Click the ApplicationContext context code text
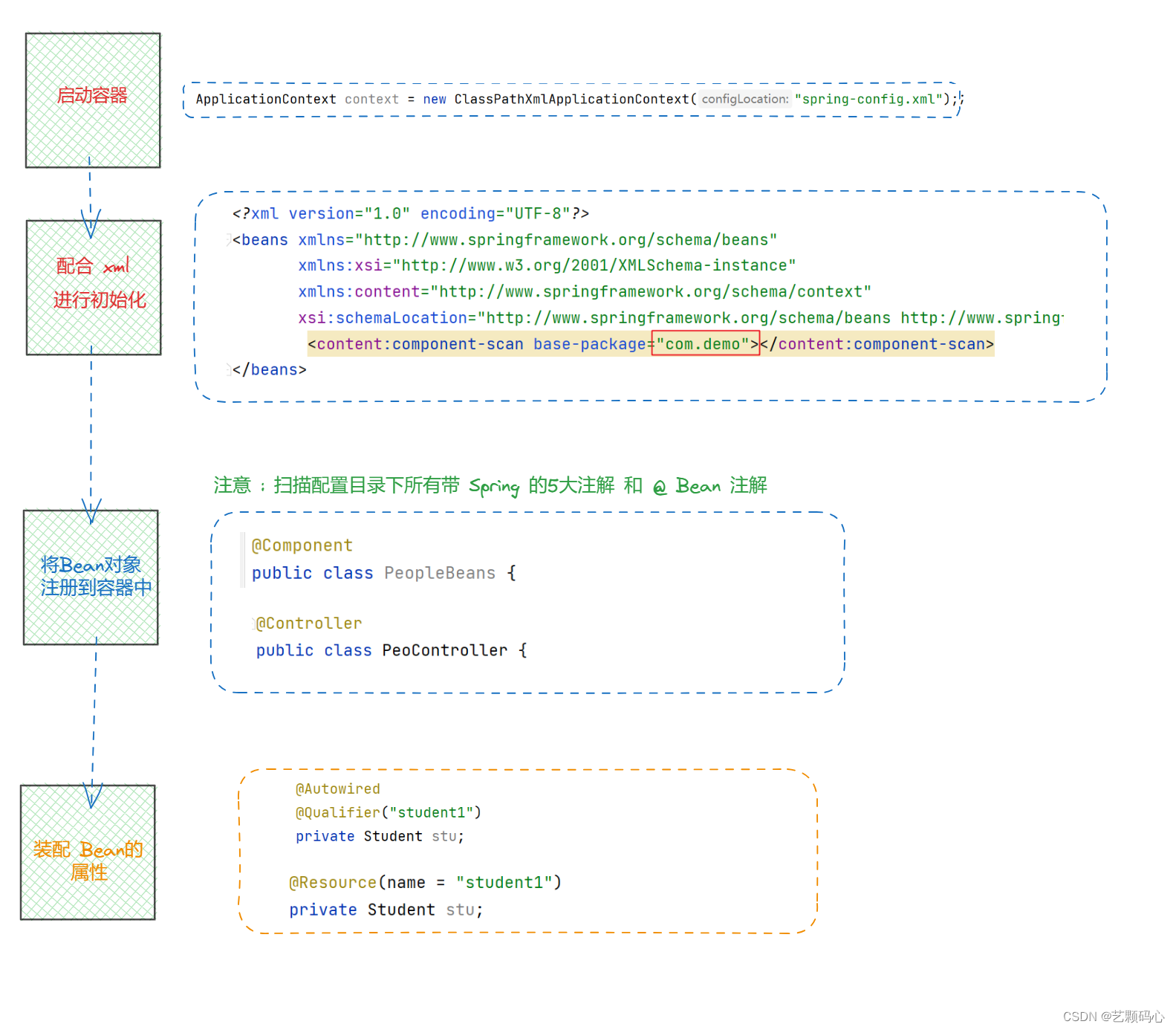The width and height of the screenshot is (1176, 1030). [297, 100]
